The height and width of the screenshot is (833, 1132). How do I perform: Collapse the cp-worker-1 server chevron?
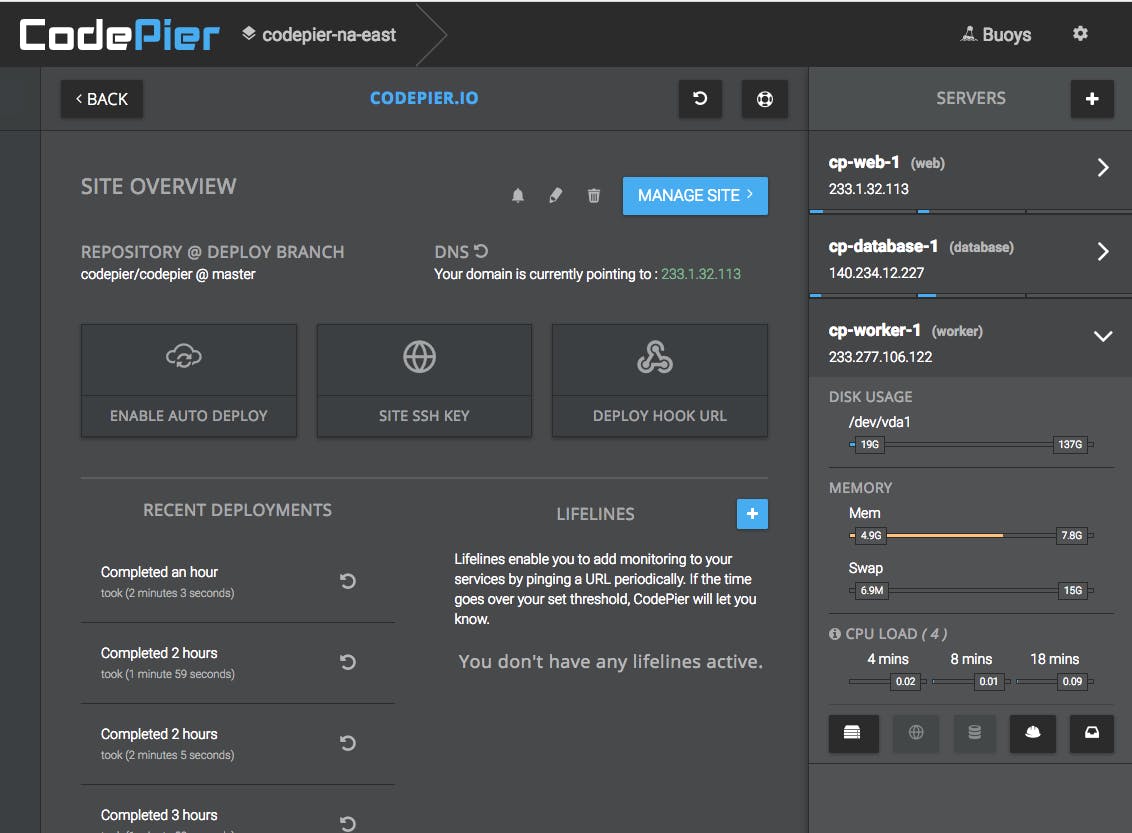(x=1102, y=336)
